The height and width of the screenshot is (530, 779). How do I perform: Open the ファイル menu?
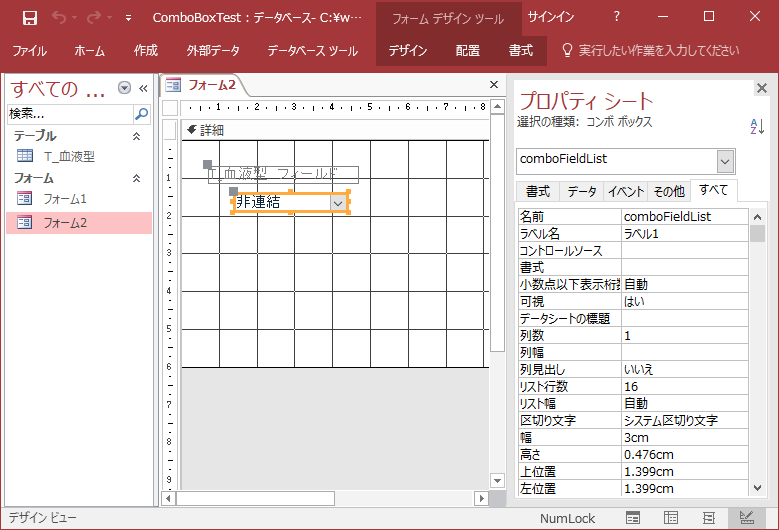pyautogui.click(x=29, y=51)
